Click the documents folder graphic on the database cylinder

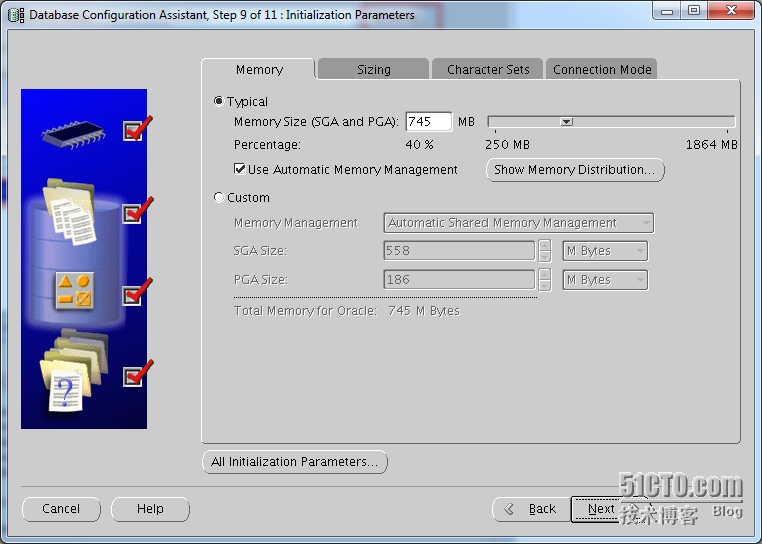point(70,212)
